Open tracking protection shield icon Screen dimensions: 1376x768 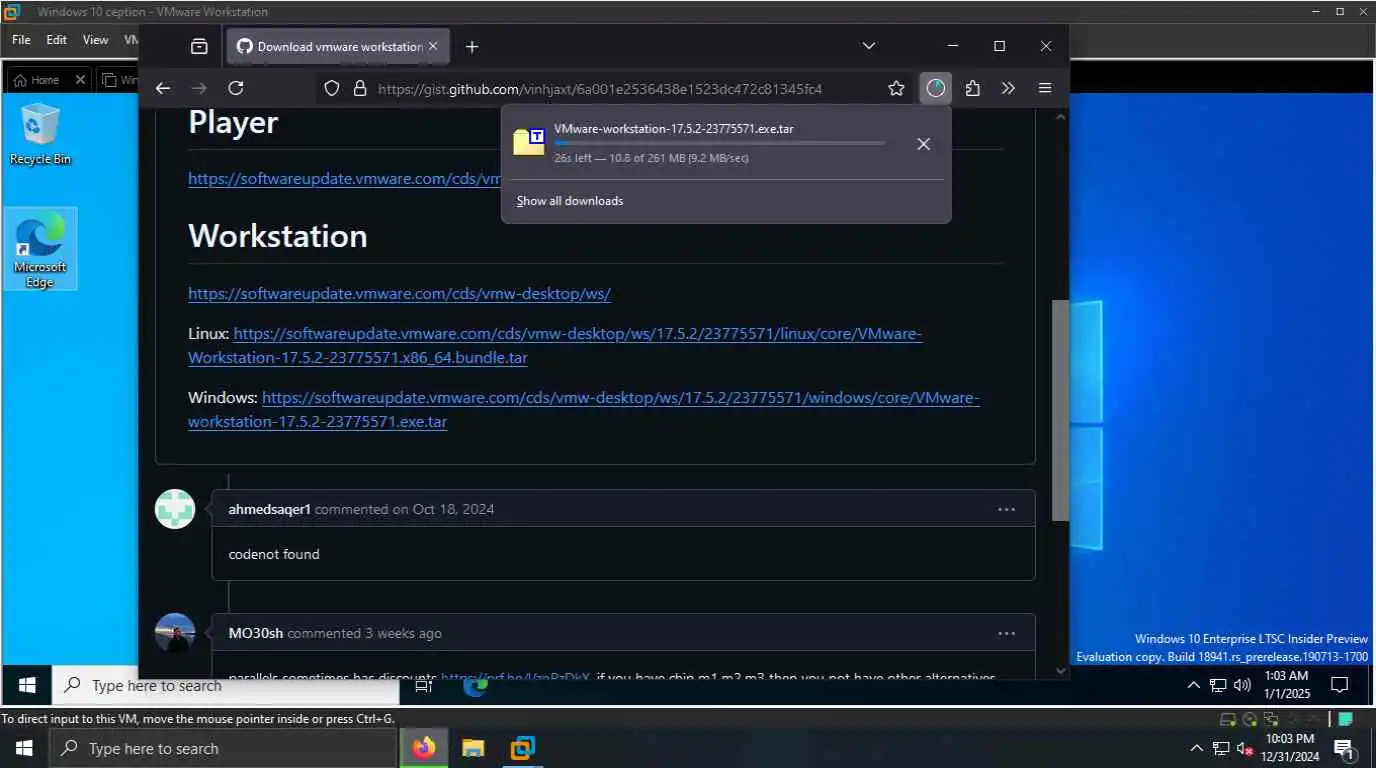pos(334,88)
